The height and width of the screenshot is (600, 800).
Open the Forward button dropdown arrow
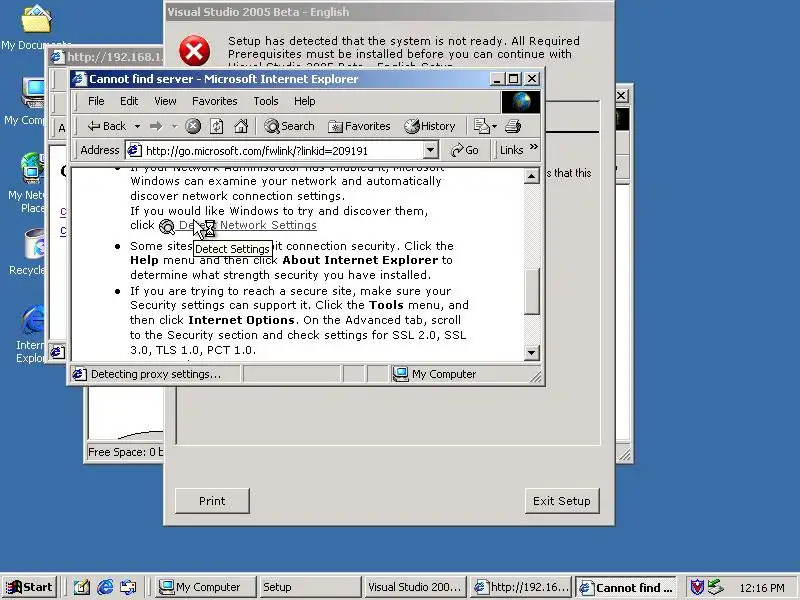pos(174,126)
